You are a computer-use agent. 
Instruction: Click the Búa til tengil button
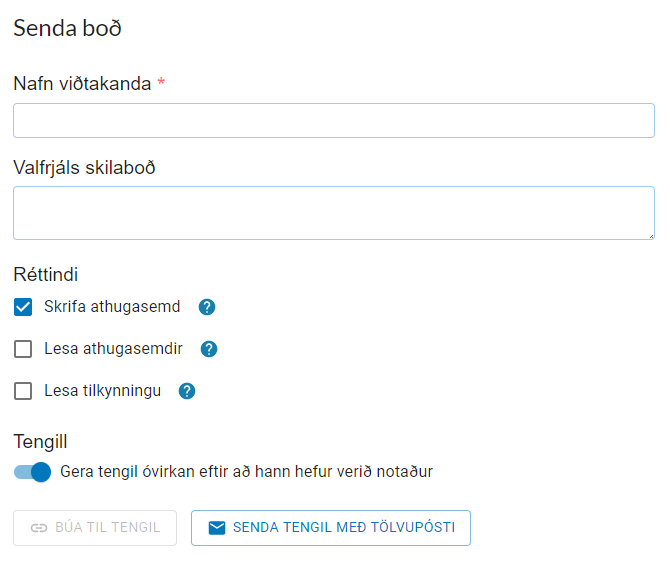pyautogui.click(x=95, y=528)
